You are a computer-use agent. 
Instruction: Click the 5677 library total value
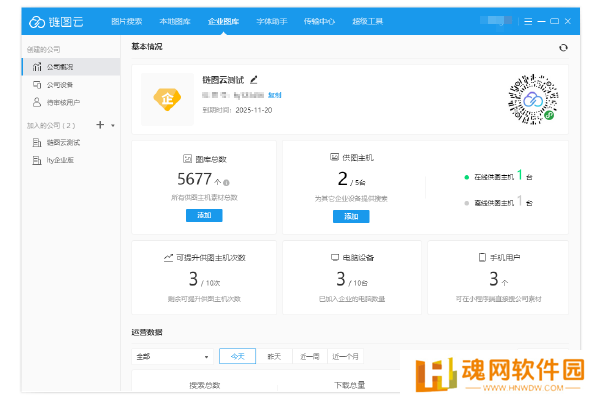[x=194, y=179]
